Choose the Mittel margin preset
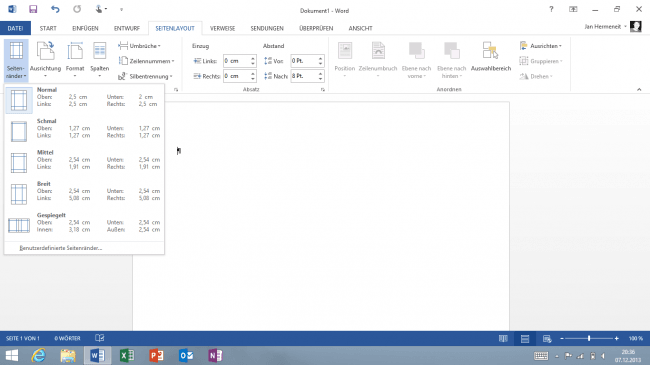 coord(84,163)
